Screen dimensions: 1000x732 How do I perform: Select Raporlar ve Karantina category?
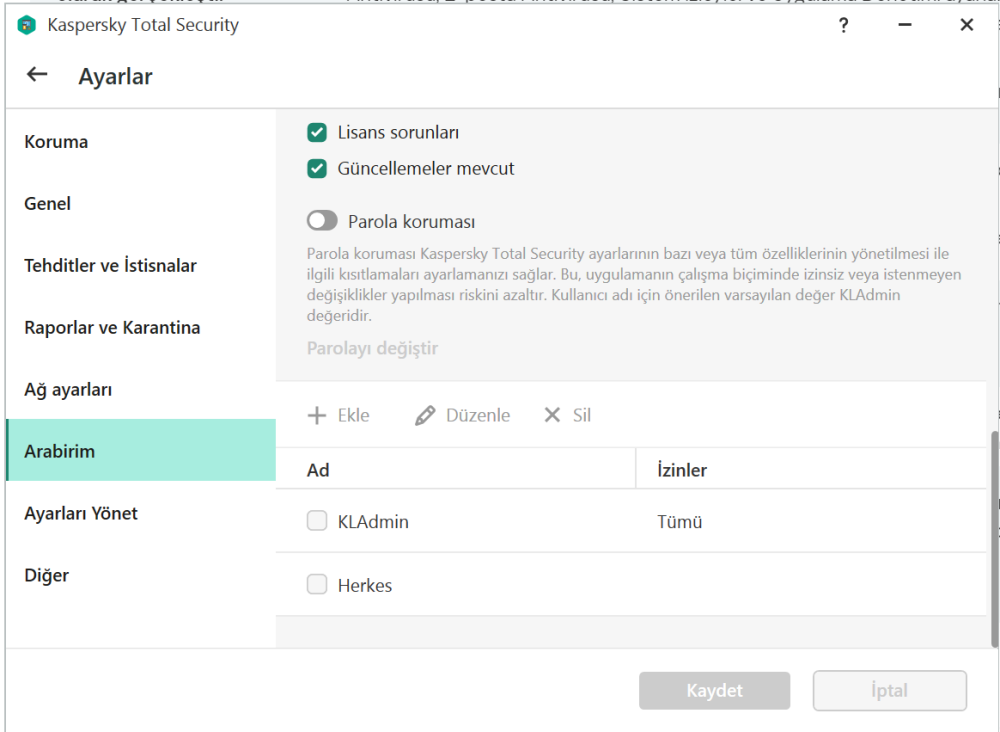[x=113, y=327]
